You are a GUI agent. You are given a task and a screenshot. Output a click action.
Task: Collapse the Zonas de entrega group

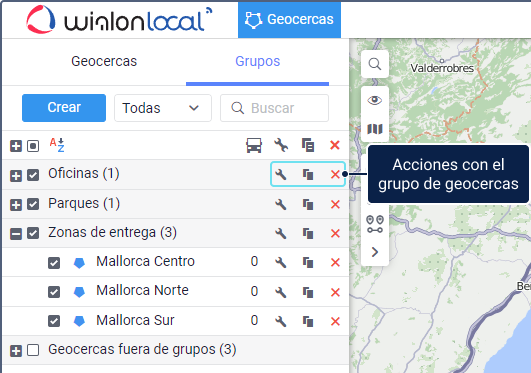[16, 234]
